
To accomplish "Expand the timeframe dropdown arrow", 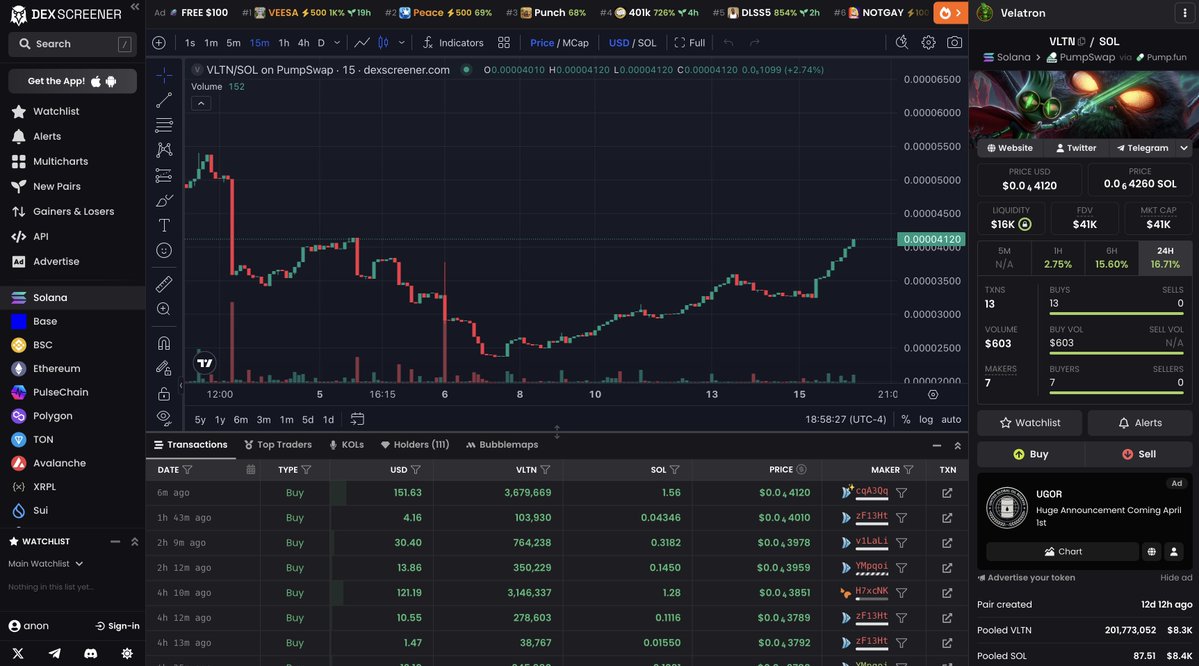I will tap(336, 43).
